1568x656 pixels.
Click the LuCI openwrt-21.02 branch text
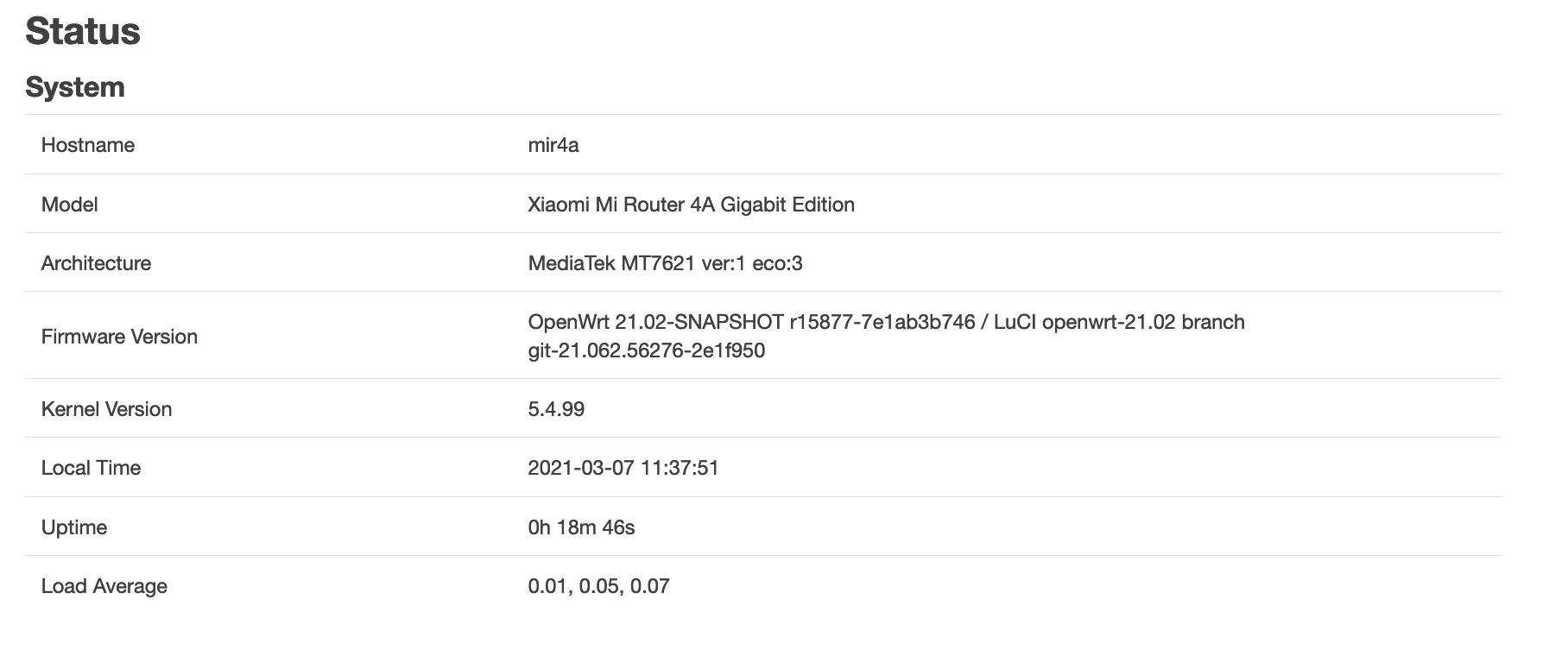[x=1119, y=322]
